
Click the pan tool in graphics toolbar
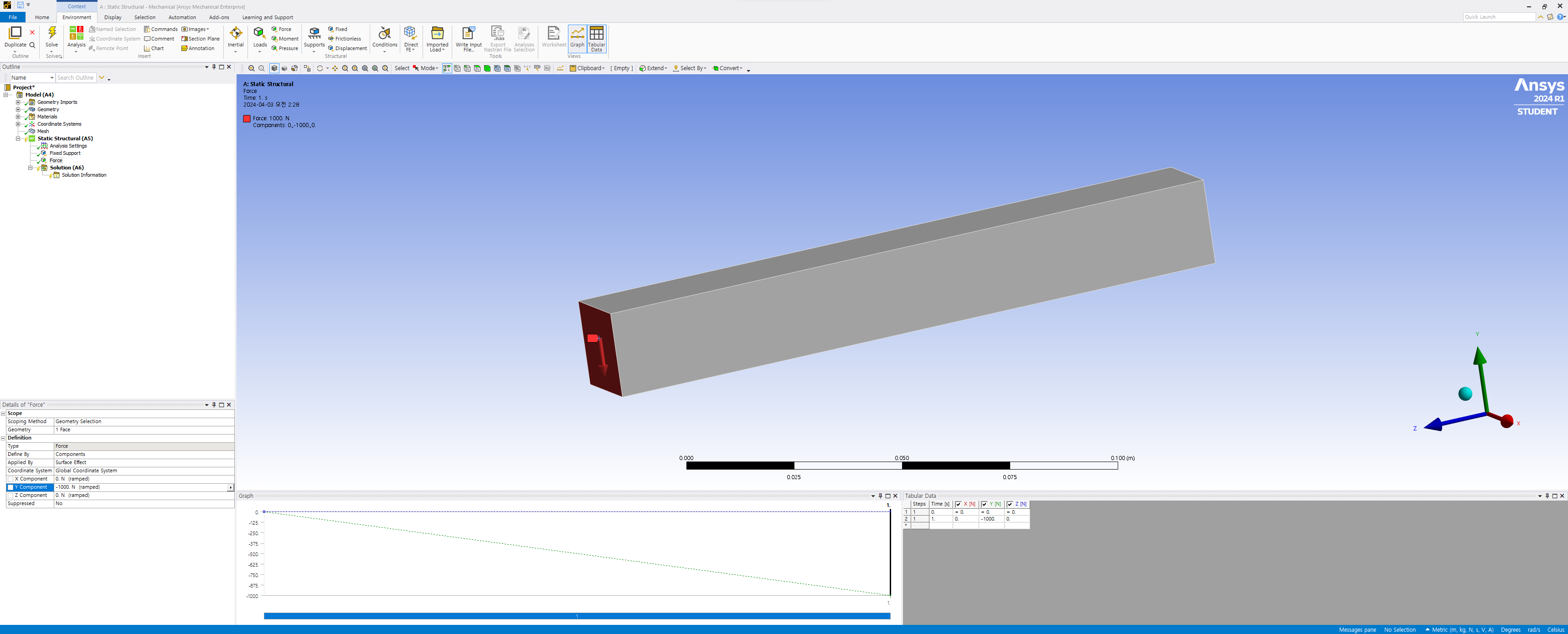click(335, 68)
